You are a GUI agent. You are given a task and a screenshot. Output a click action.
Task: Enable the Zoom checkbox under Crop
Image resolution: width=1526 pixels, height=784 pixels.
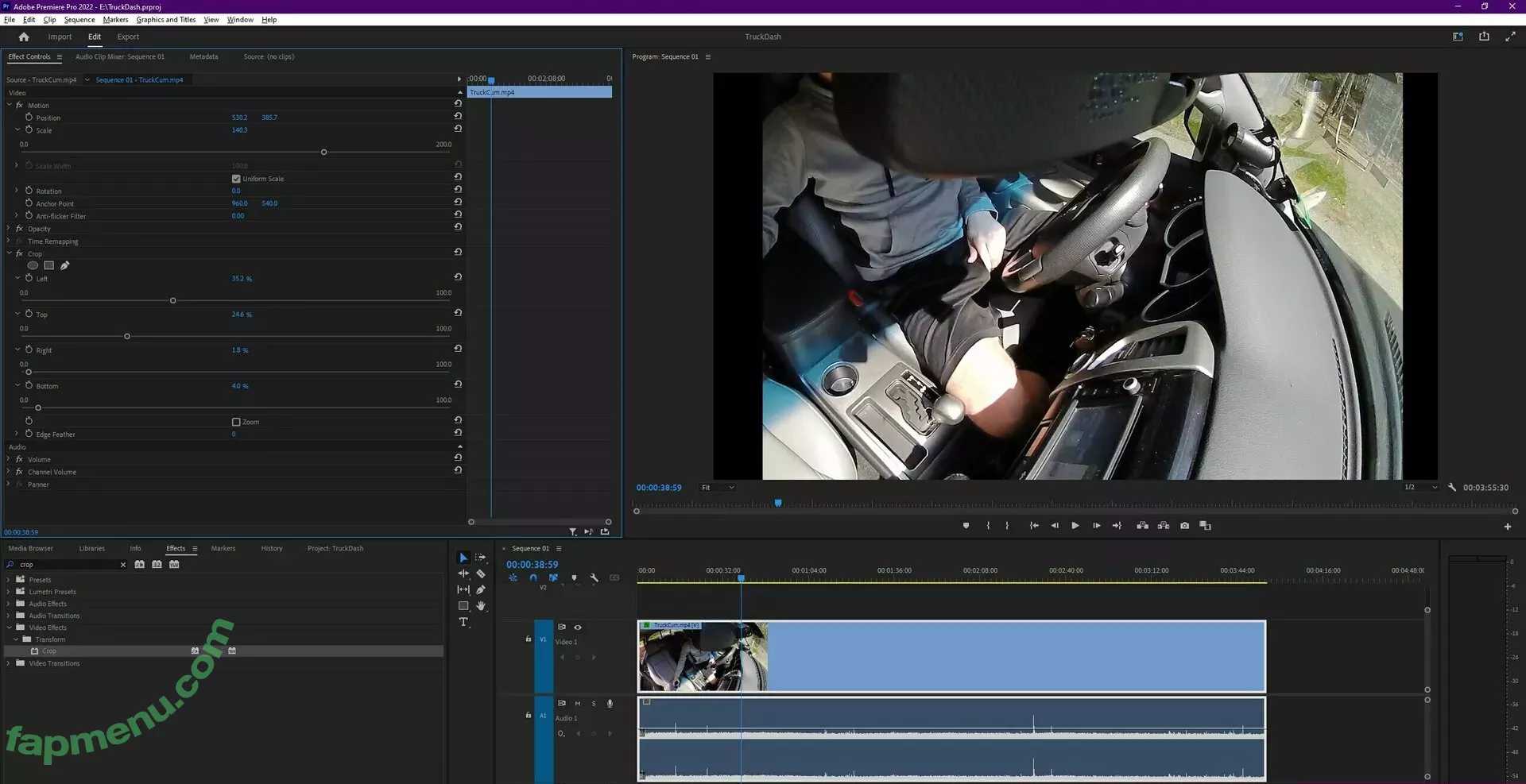(236, 422)
